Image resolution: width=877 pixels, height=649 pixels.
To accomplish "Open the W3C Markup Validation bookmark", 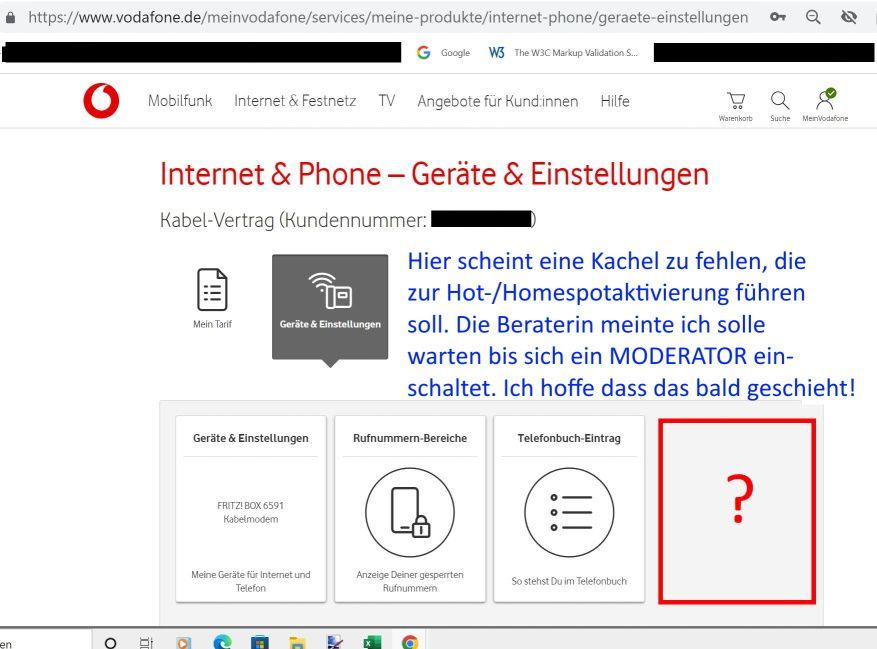I will 563,53.
